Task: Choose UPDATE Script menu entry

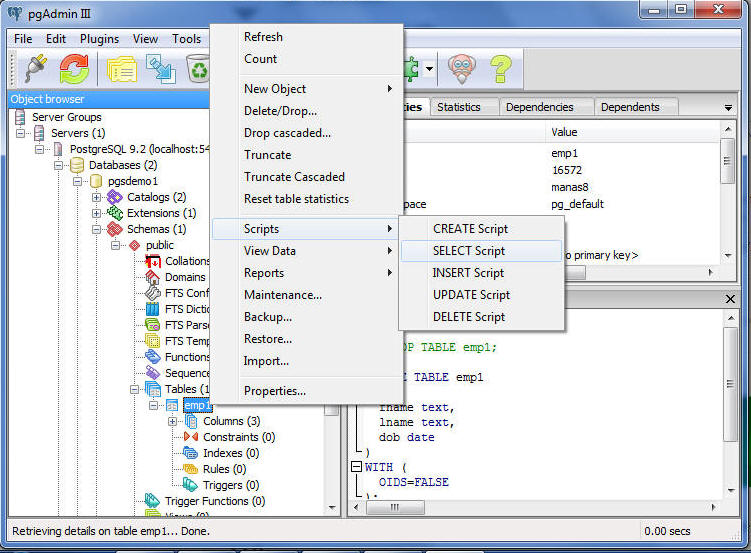Action: tap(480, 295)
